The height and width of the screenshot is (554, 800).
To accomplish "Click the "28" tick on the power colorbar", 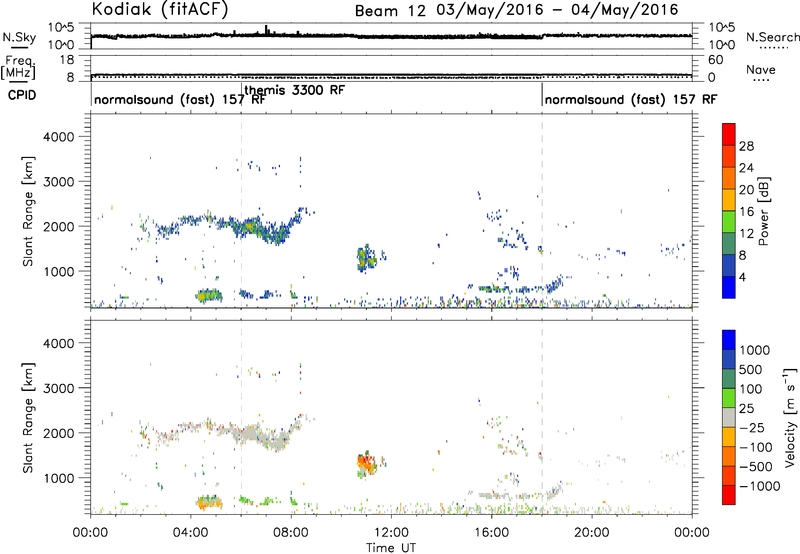I will (x=746, y=146).
